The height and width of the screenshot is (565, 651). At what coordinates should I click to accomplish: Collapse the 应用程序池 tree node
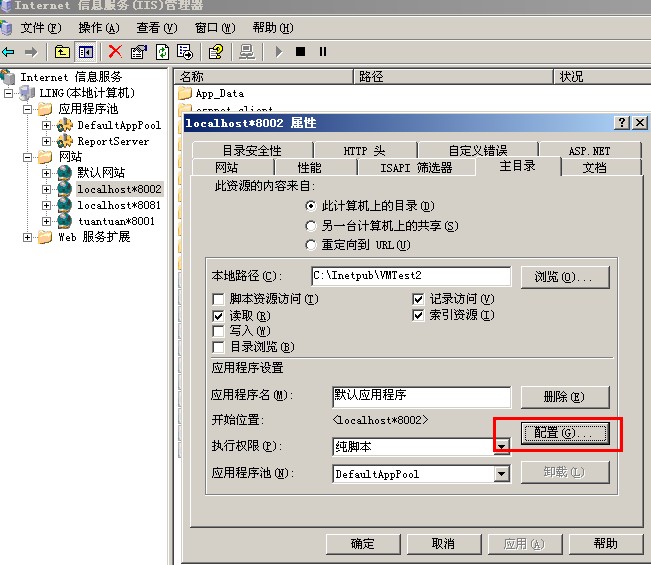click(27, 109)
